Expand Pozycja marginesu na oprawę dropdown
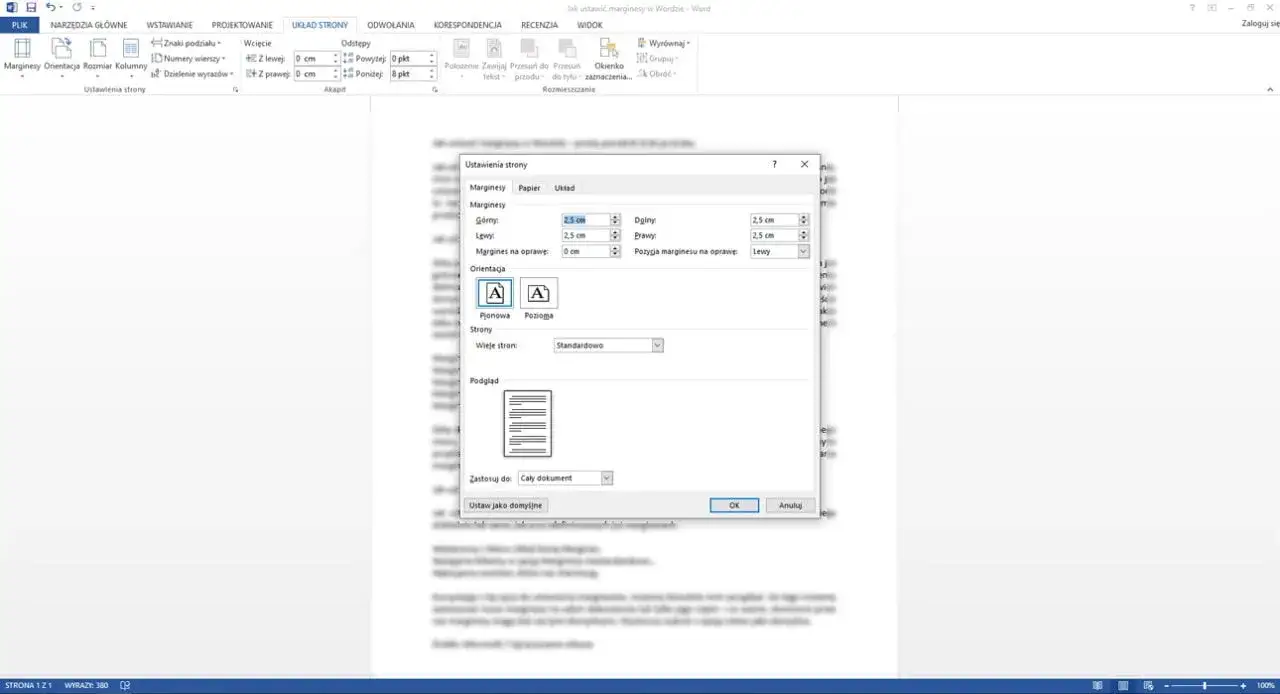This screenshot has height=694, width=1280. (x=803, y=252)
